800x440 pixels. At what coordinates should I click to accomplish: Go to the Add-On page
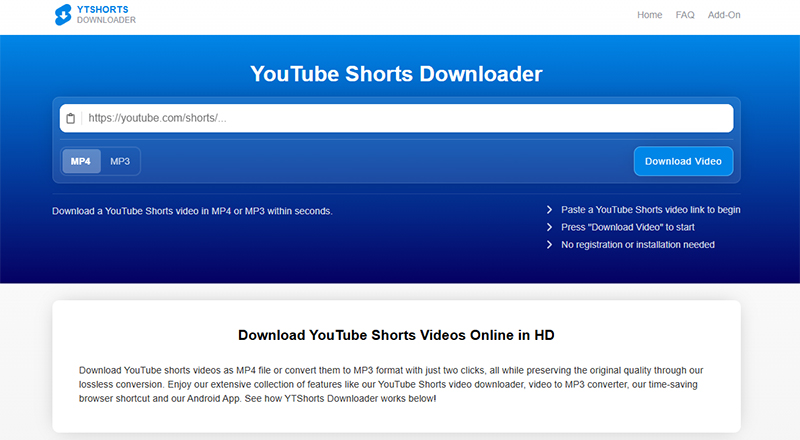724,15
